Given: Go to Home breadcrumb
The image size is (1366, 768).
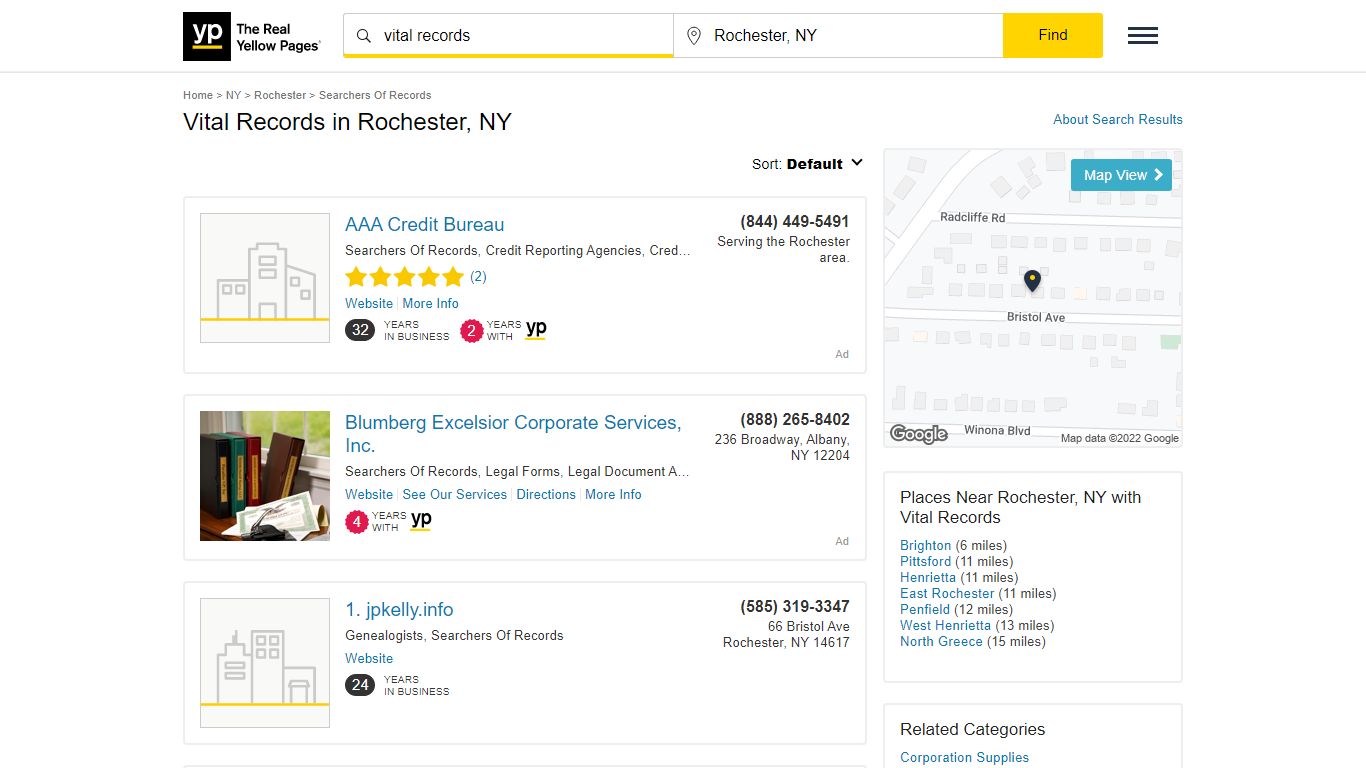Looking at the screenshot, I should 198,95.
